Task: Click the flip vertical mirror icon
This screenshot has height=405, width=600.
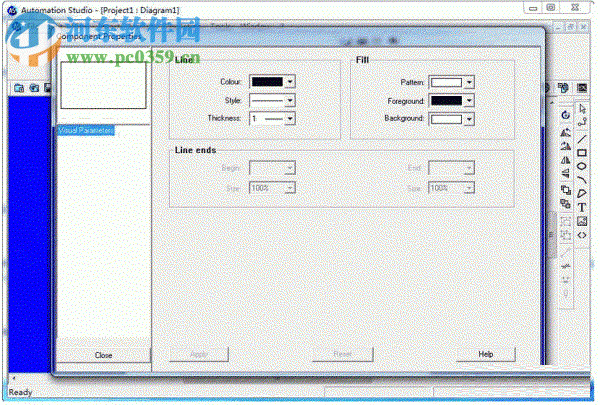Action: pos(566,160)
